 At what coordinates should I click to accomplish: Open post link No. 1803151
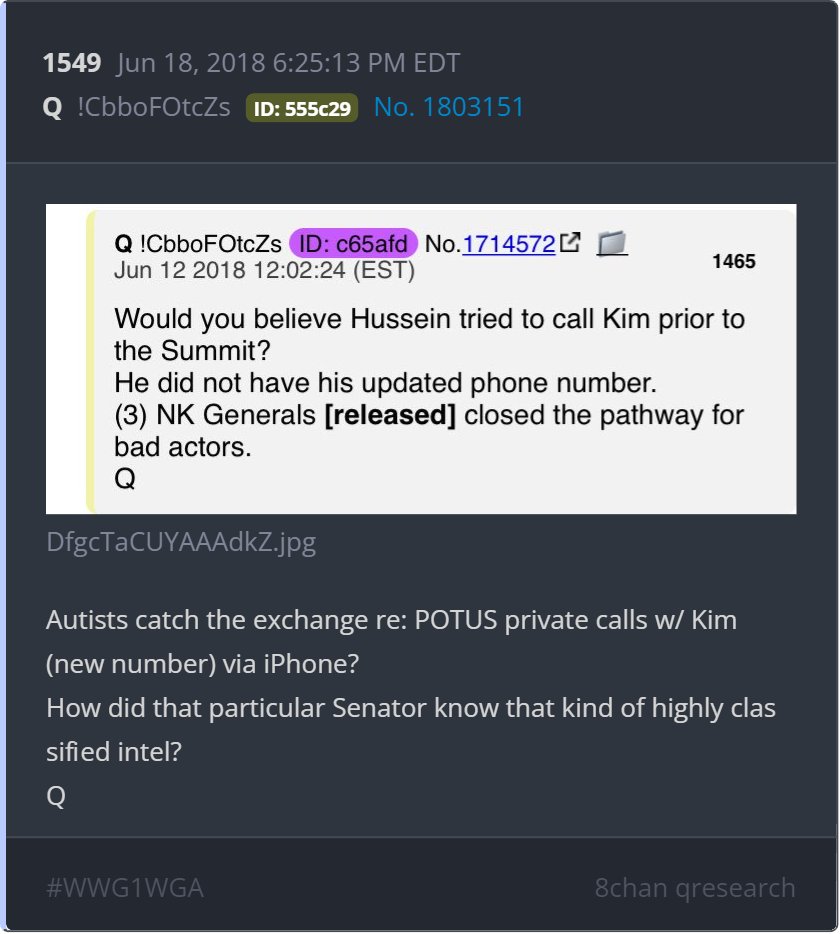[x=449, y=107]
